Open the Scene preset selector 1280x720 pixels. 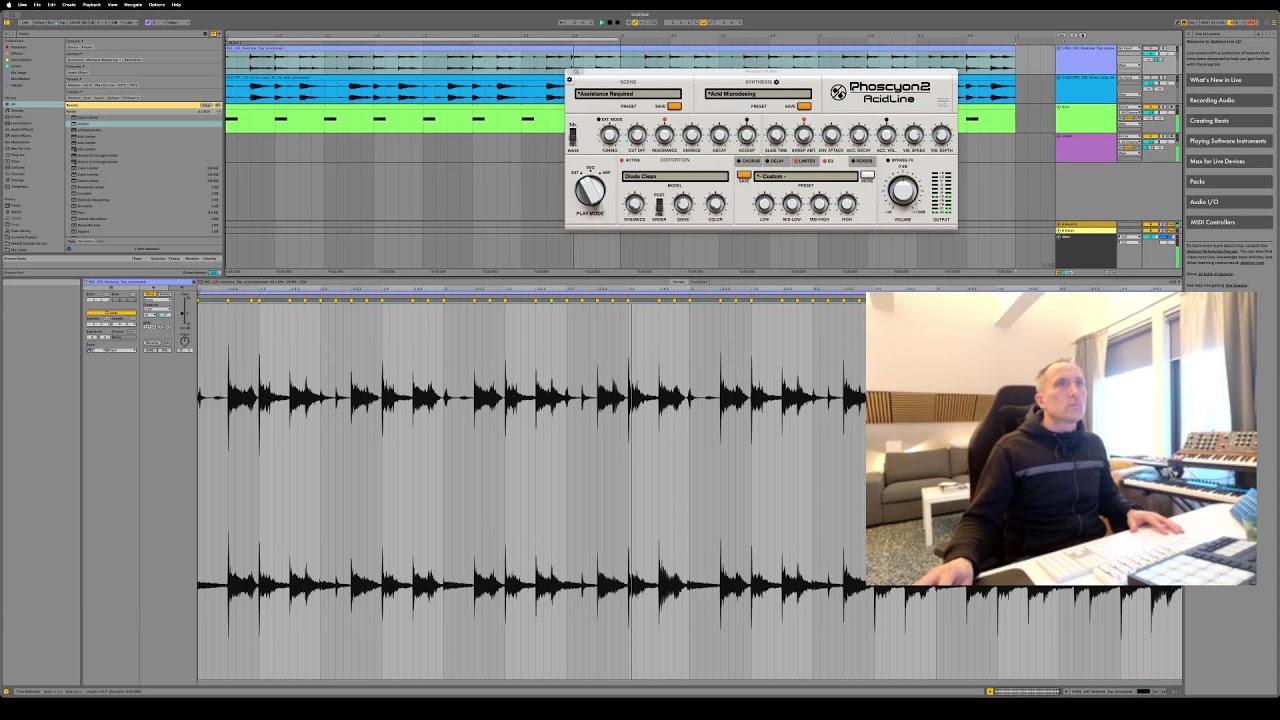tap(628, 94)
